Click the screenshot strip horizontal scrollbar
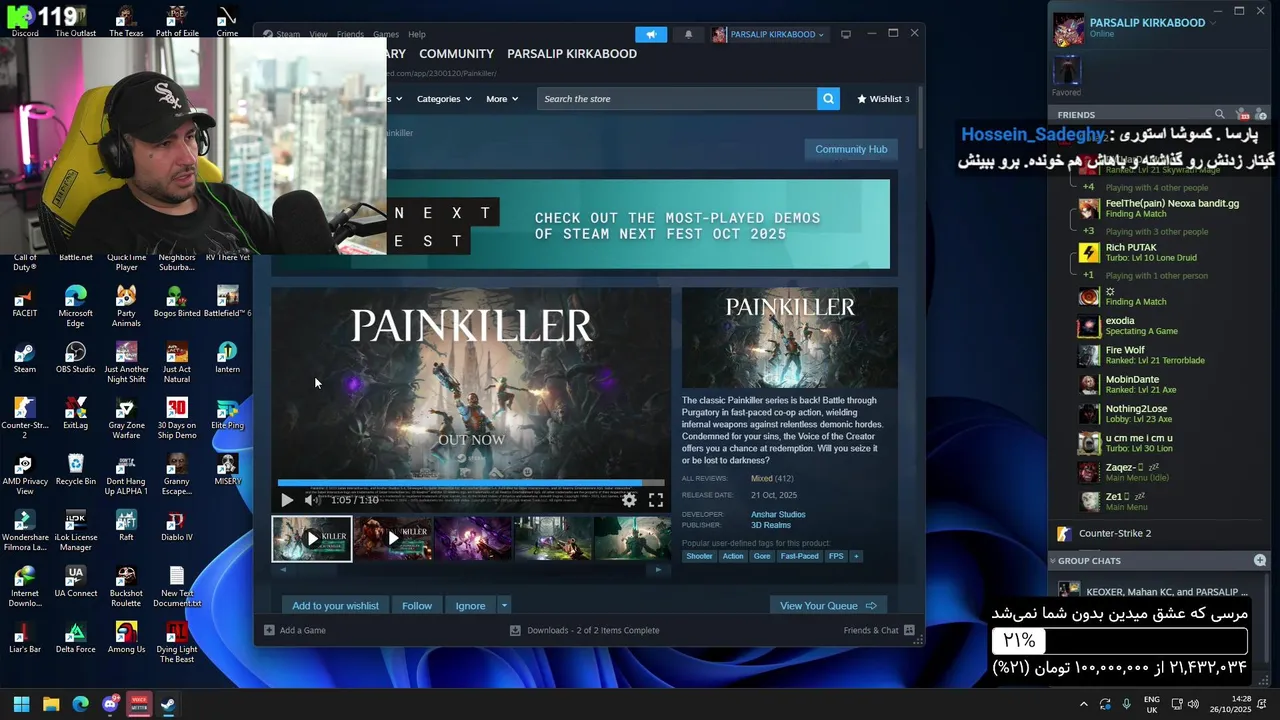The height and width of the screenshot is (720, 1280). [x=471, y=569]
